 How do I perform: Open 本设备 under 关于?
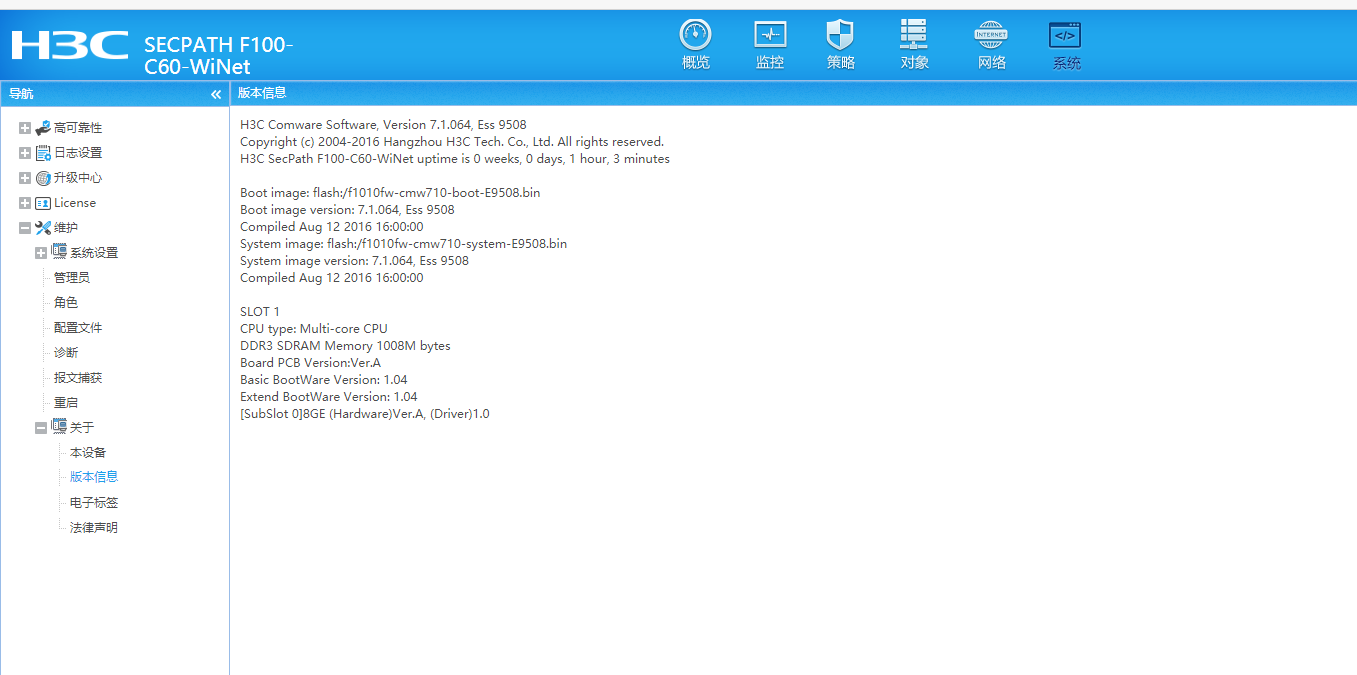pyautogui.click(x=88, y=453)
